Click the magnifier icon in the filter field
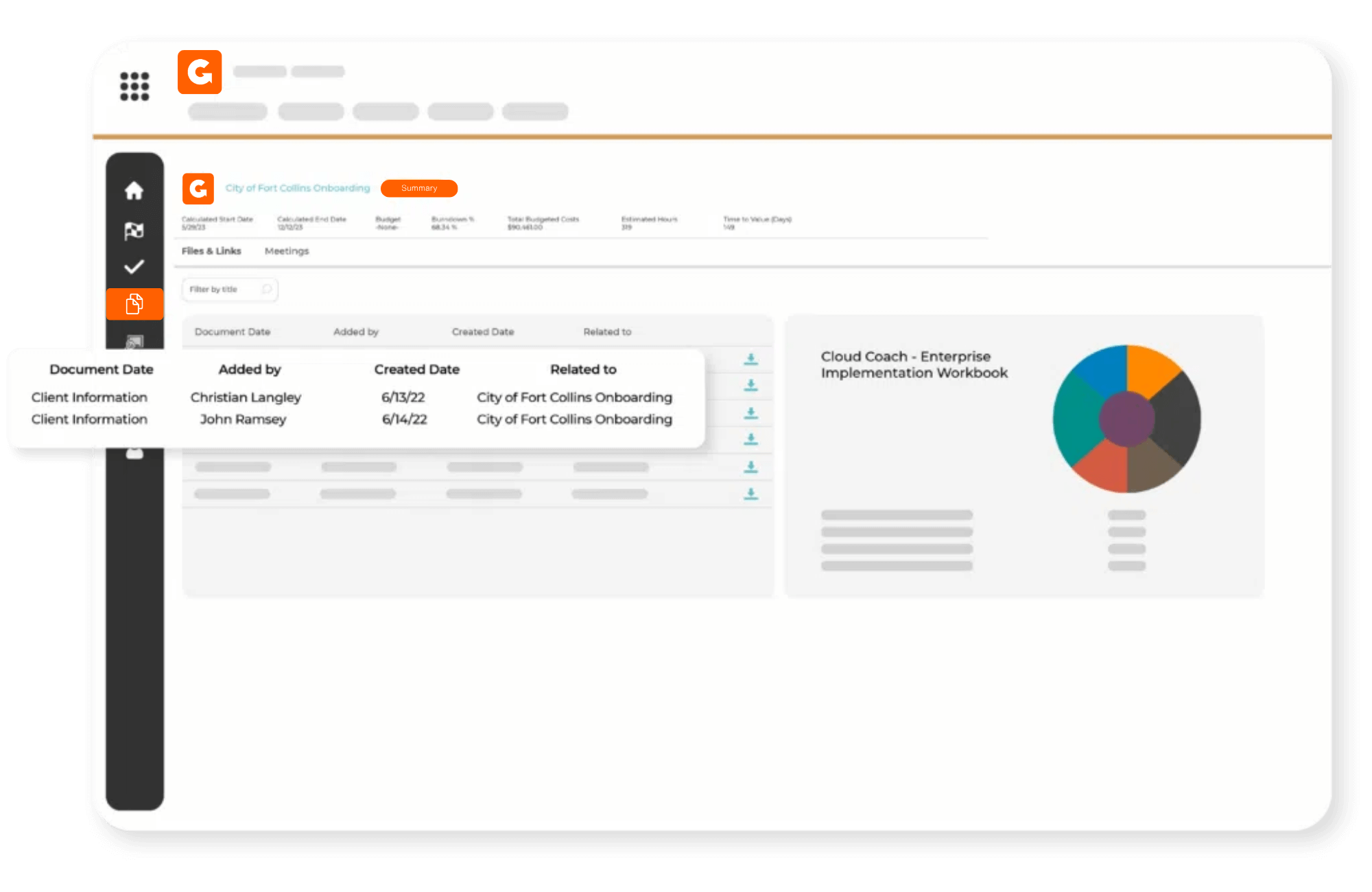1372x892 pixels. [266, 290]
